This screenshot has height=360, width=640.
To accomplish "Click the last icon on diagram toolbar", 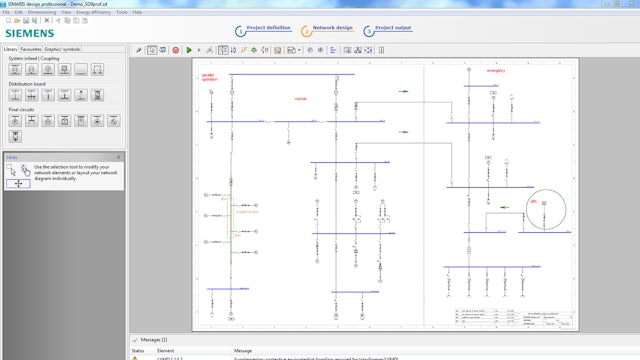I will pos(381,50).
